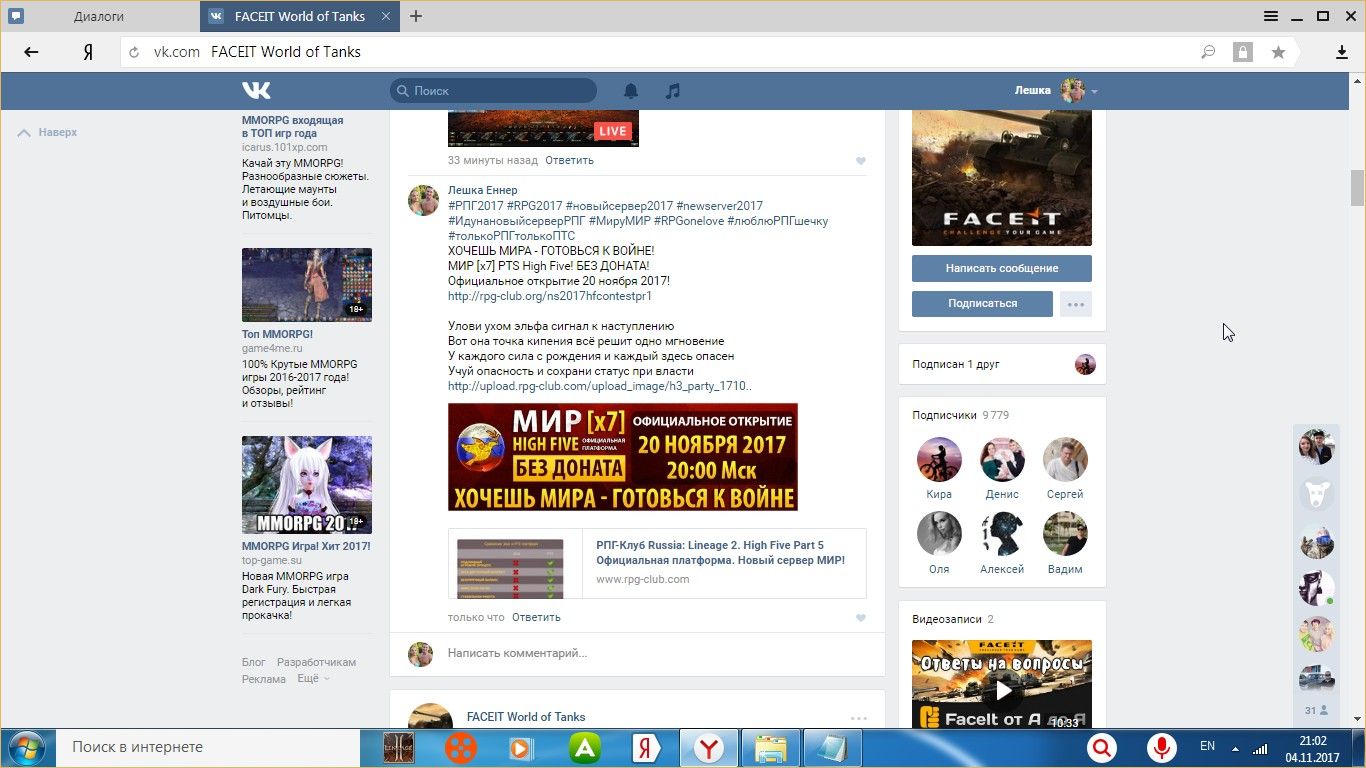Open browser downloads arrow icon

point(1342,52)
